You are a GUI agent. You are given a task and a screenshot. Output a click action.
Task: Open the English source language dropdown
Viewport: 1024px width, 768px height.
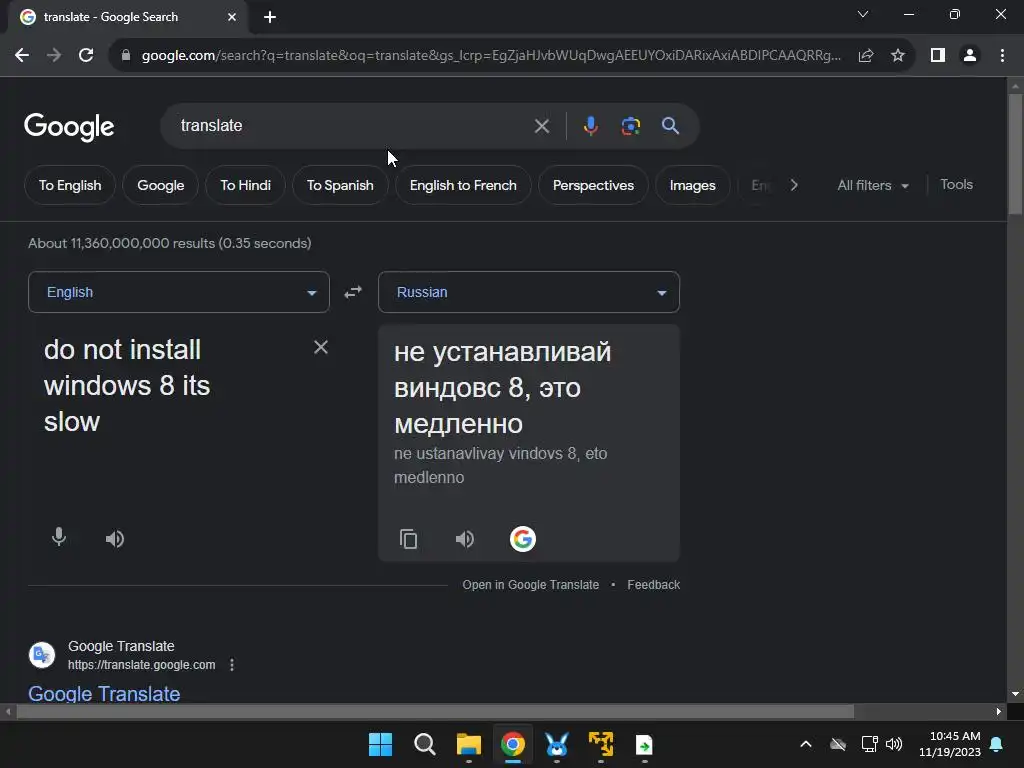(x=179, y=292)
